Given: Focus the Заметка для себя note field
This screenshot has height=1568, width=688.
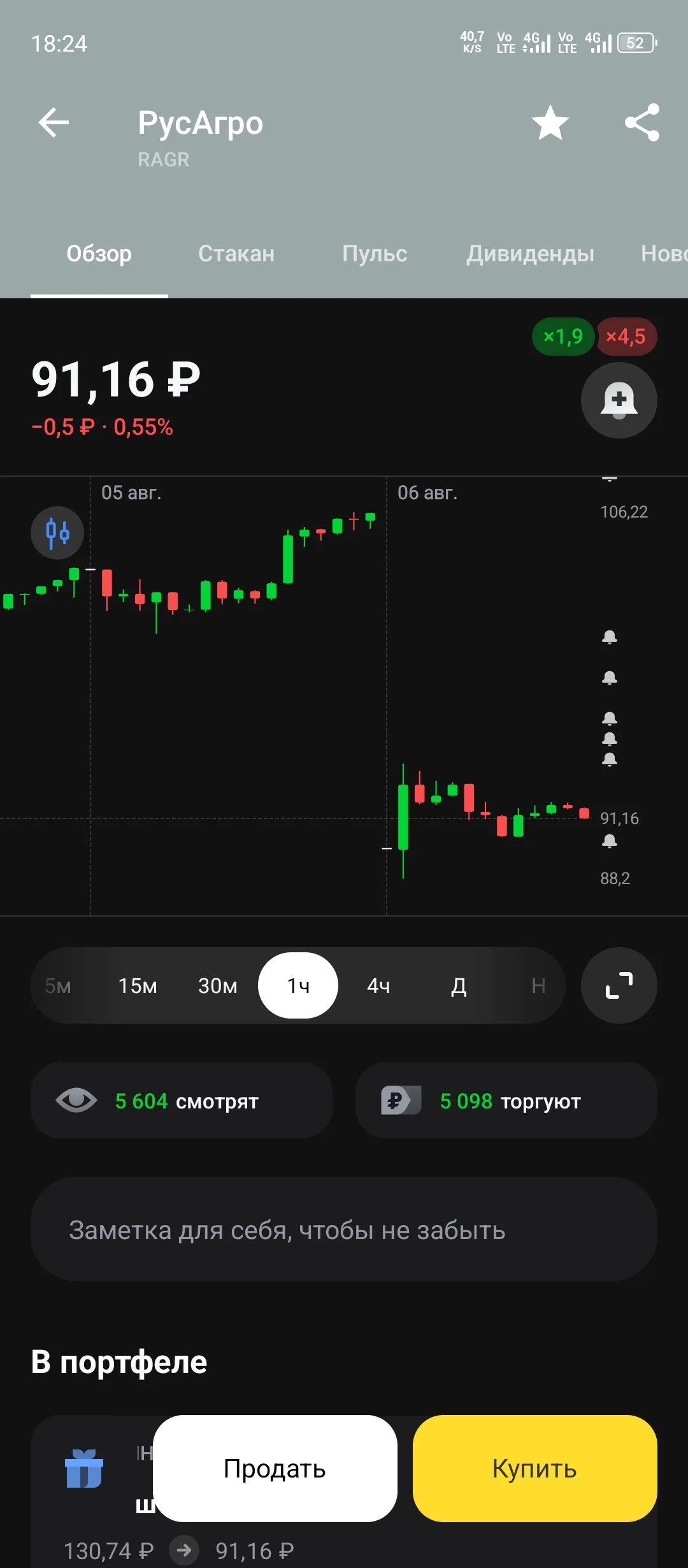Looking at the screenshot, I should coord(344,1229).
